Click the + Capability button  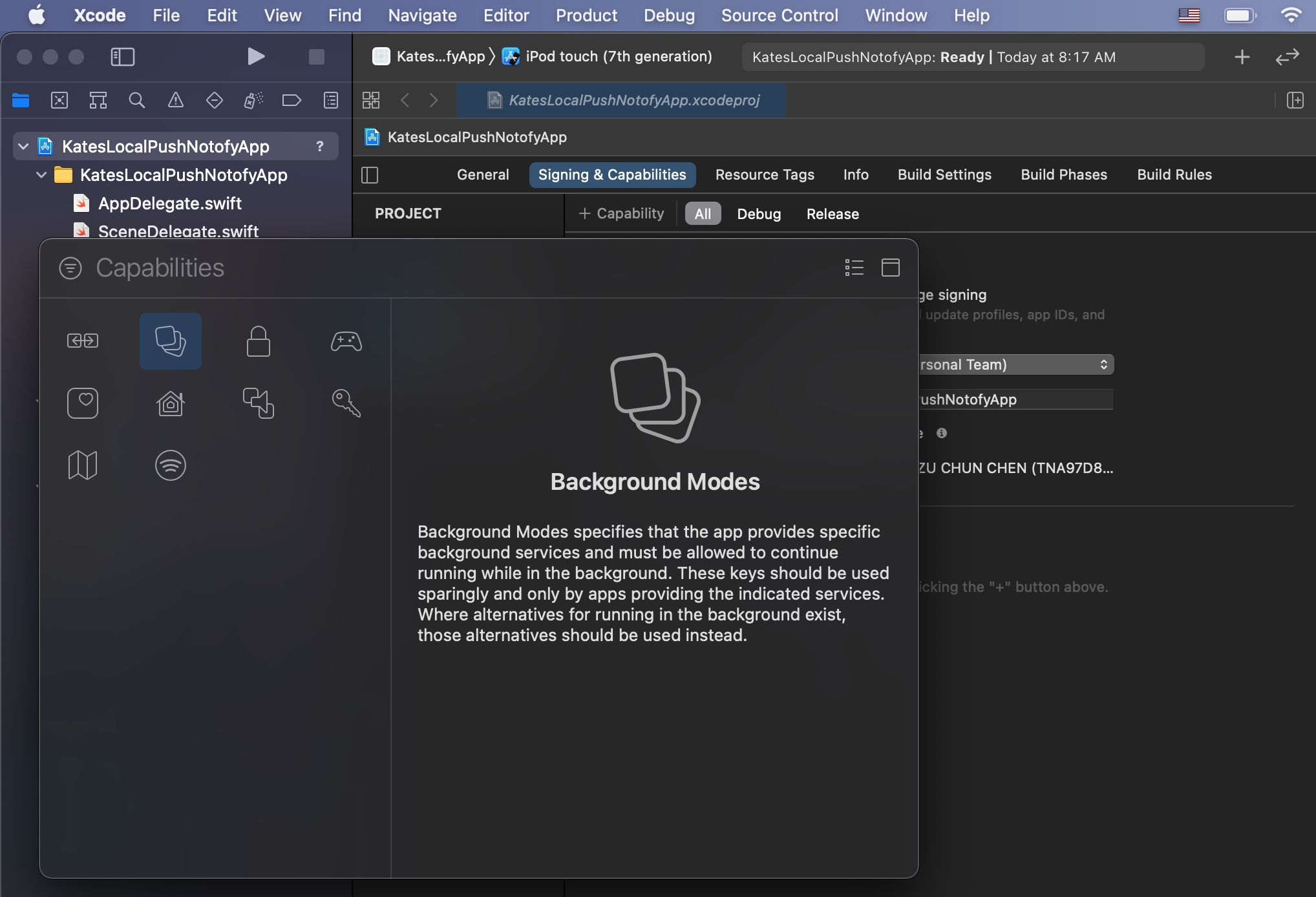[x=621, y=214]
